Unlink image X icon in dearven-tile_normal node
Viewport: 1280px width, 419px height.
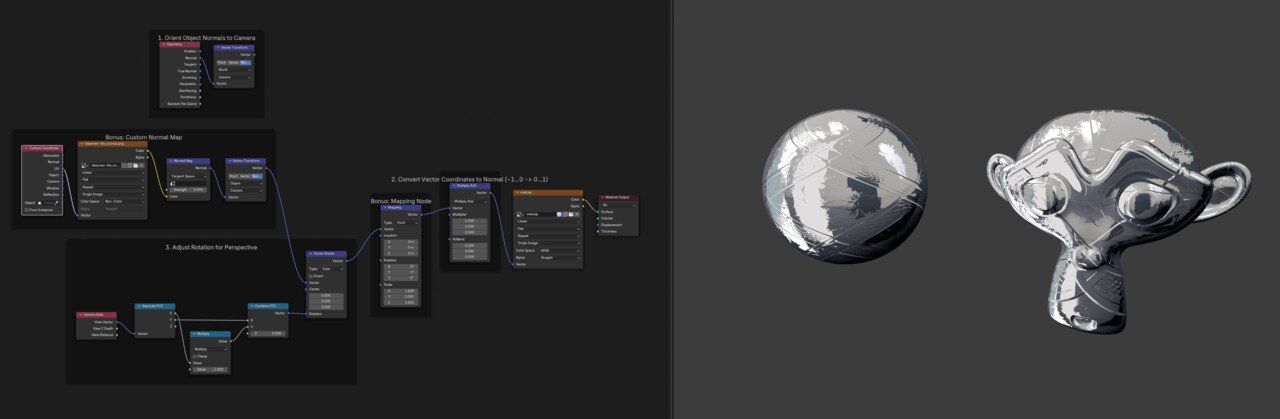pos(142,165)
